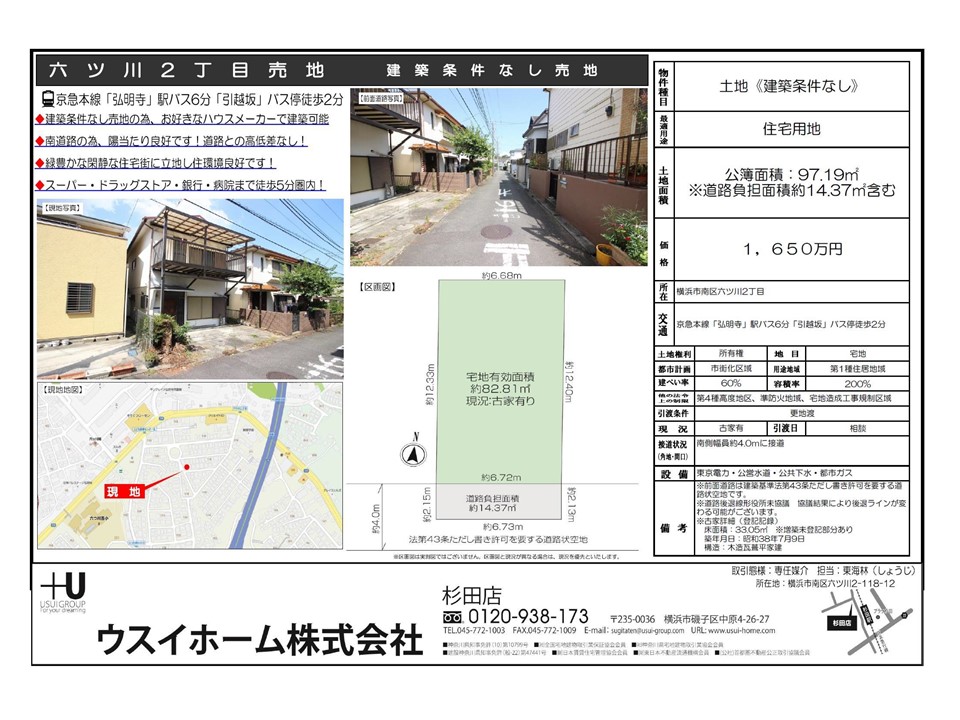Click the red diamond bullet before 南道路の為
The height and width of the screenshot is (720, 960).
(40, 141)
